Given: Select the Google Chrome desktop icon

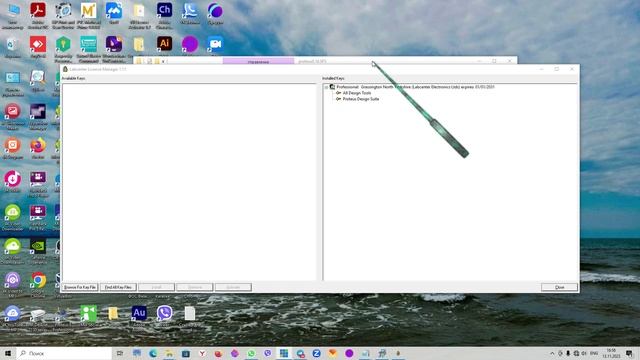Looking at the screenshot, I should point(38,280).
